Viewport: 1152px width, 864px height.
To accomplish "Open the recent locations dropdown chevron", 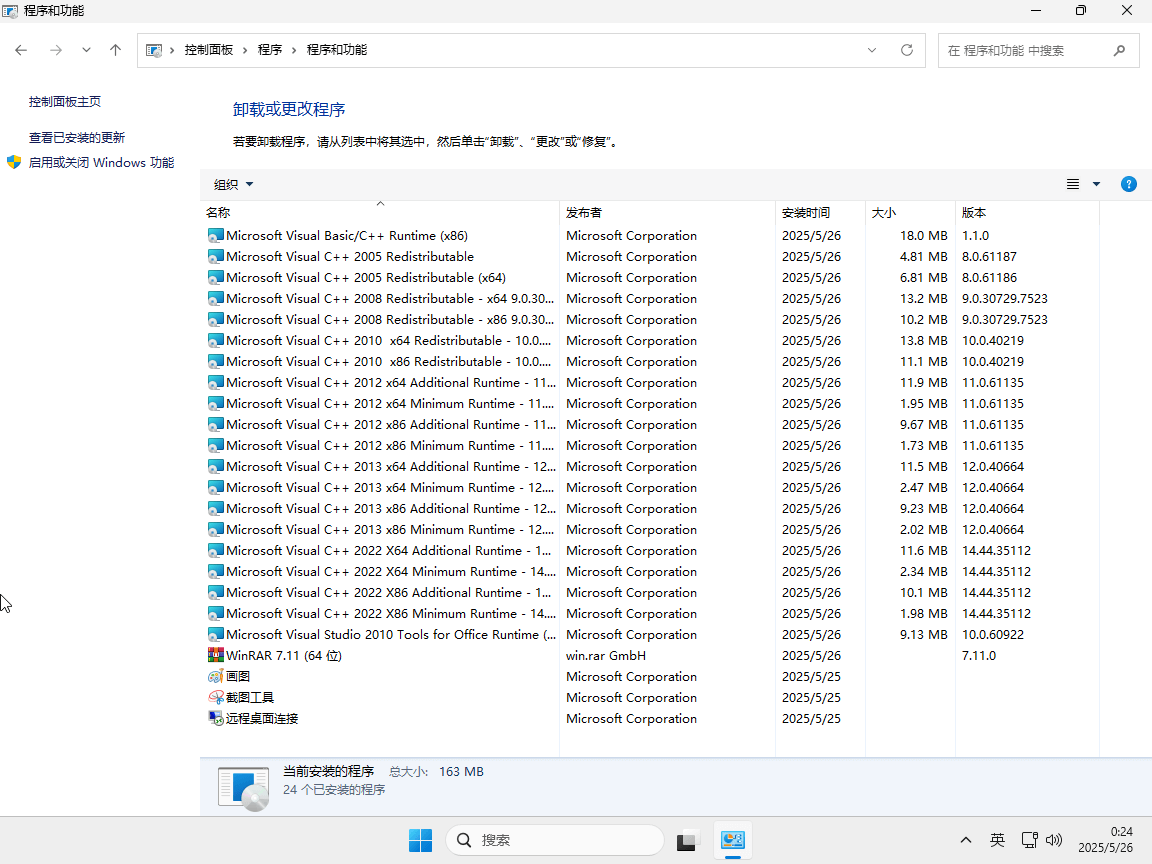I will click(86, 50).
